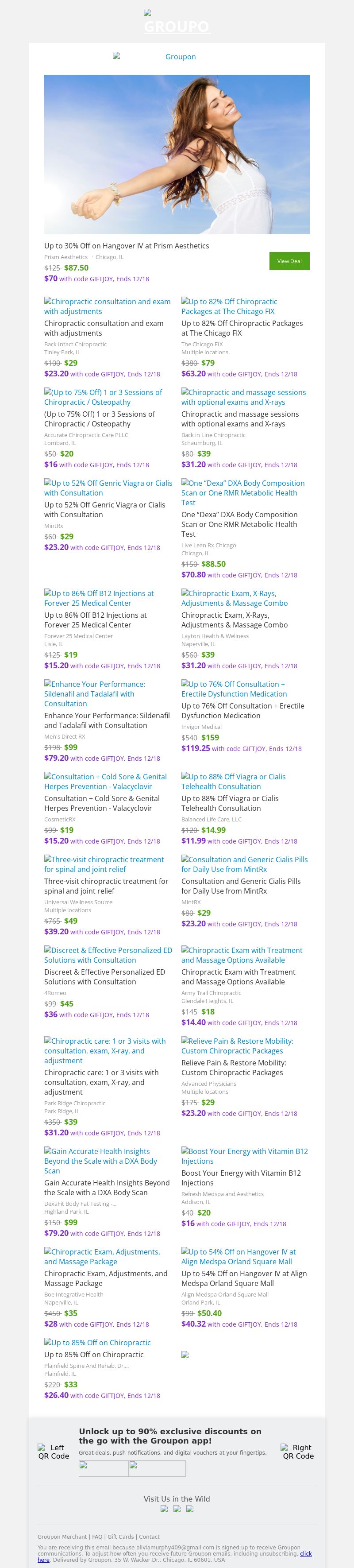Image resolution: width=354 pixels, height=1568 pixels.
Task: Click the hero photo of the woman outdoors
Action: [177, 154]
